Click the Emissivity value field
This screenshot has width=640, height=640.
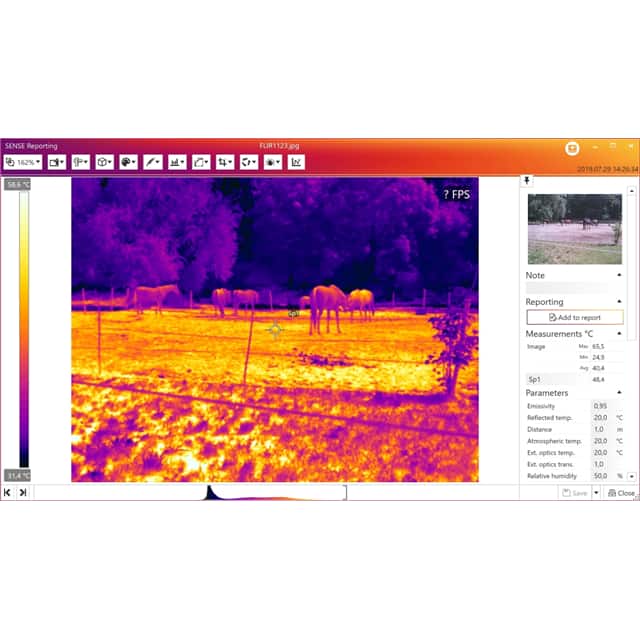(x=600, y=406)
